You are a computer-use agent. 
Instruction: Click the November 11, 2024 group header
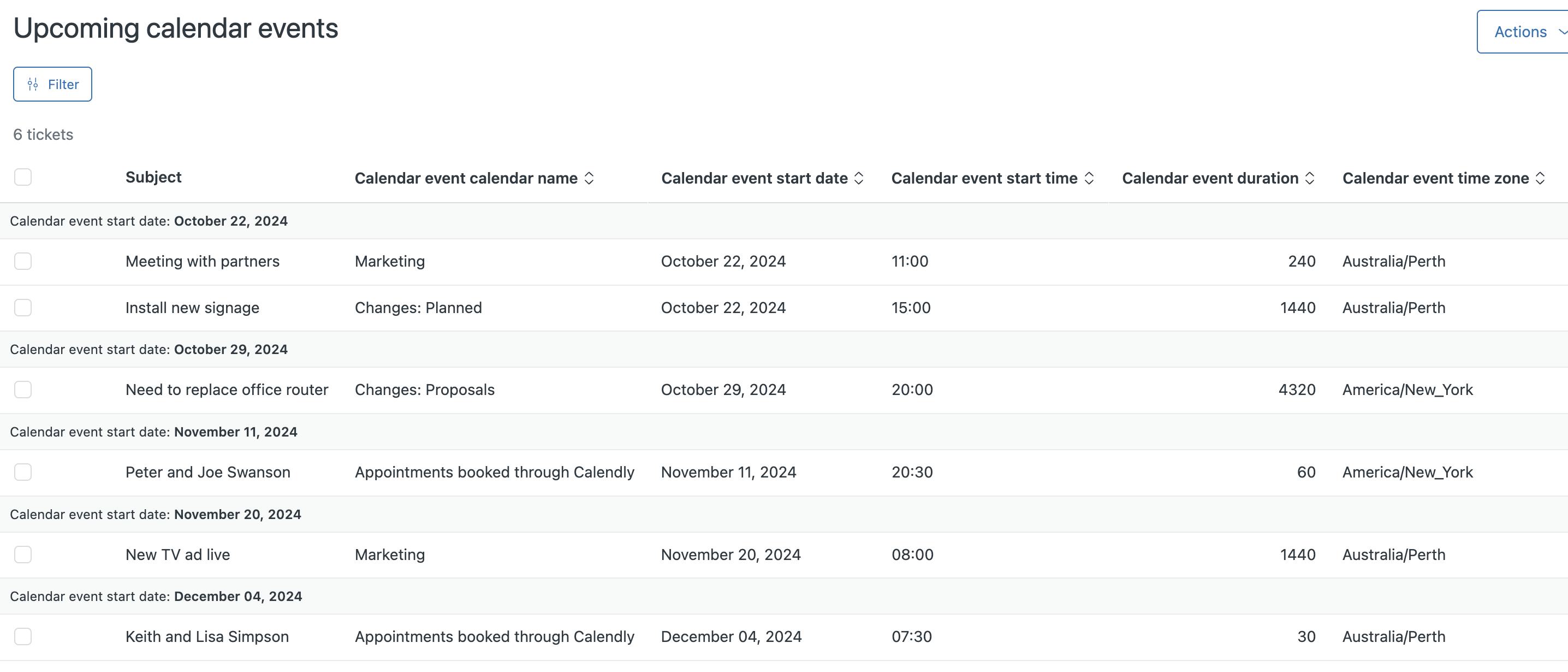(784, 432)
